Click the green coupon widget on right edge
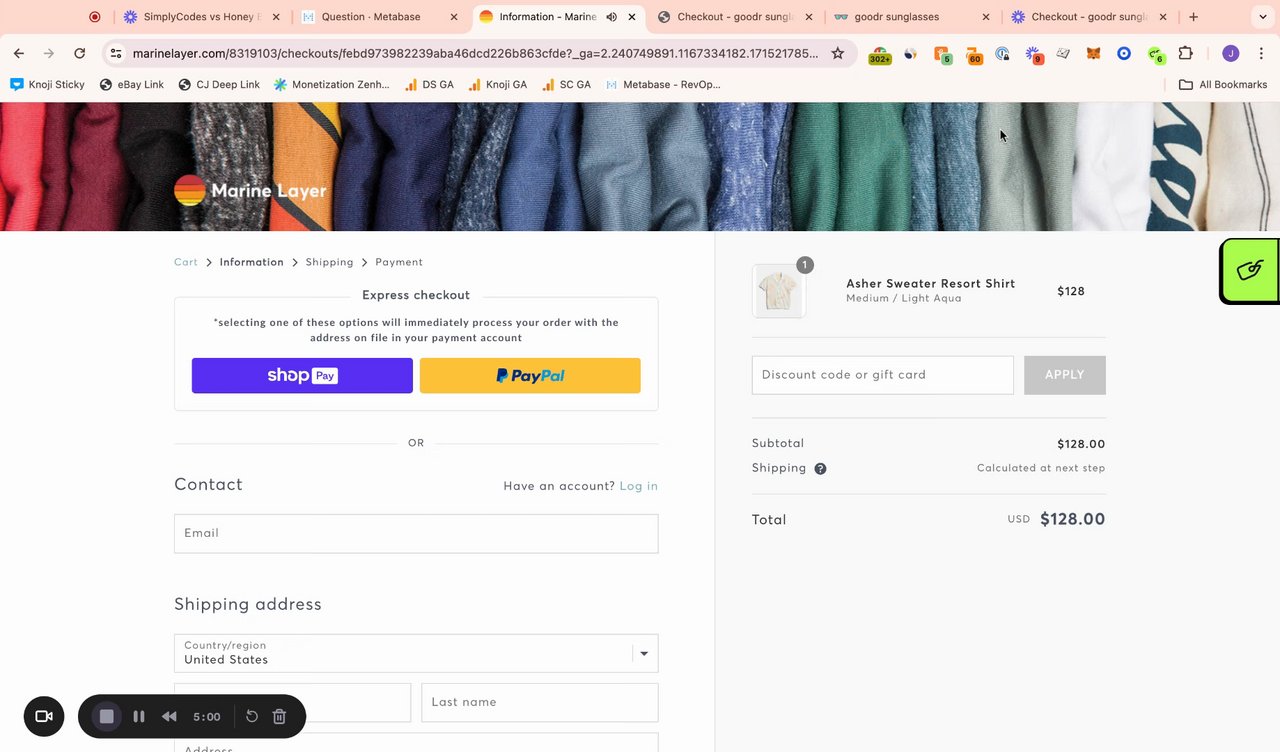Viewport: 1280px width, 752px height. coord(1250,270)
